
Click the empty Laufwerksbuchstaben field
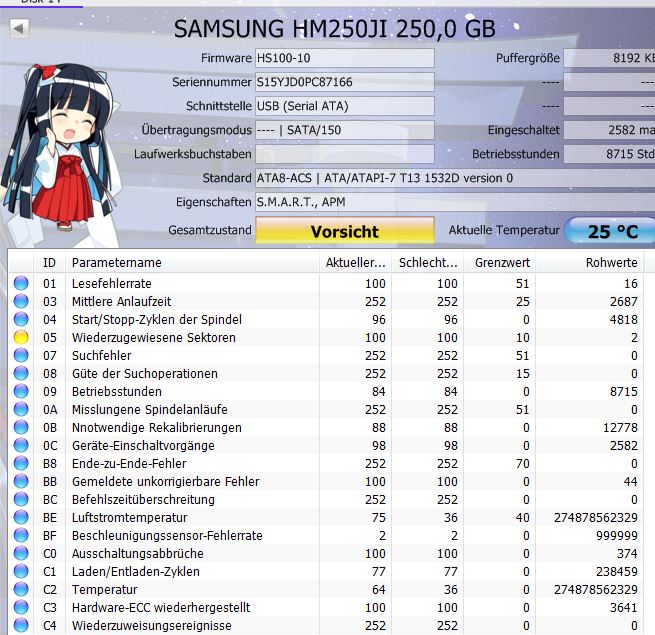(345, 154)
